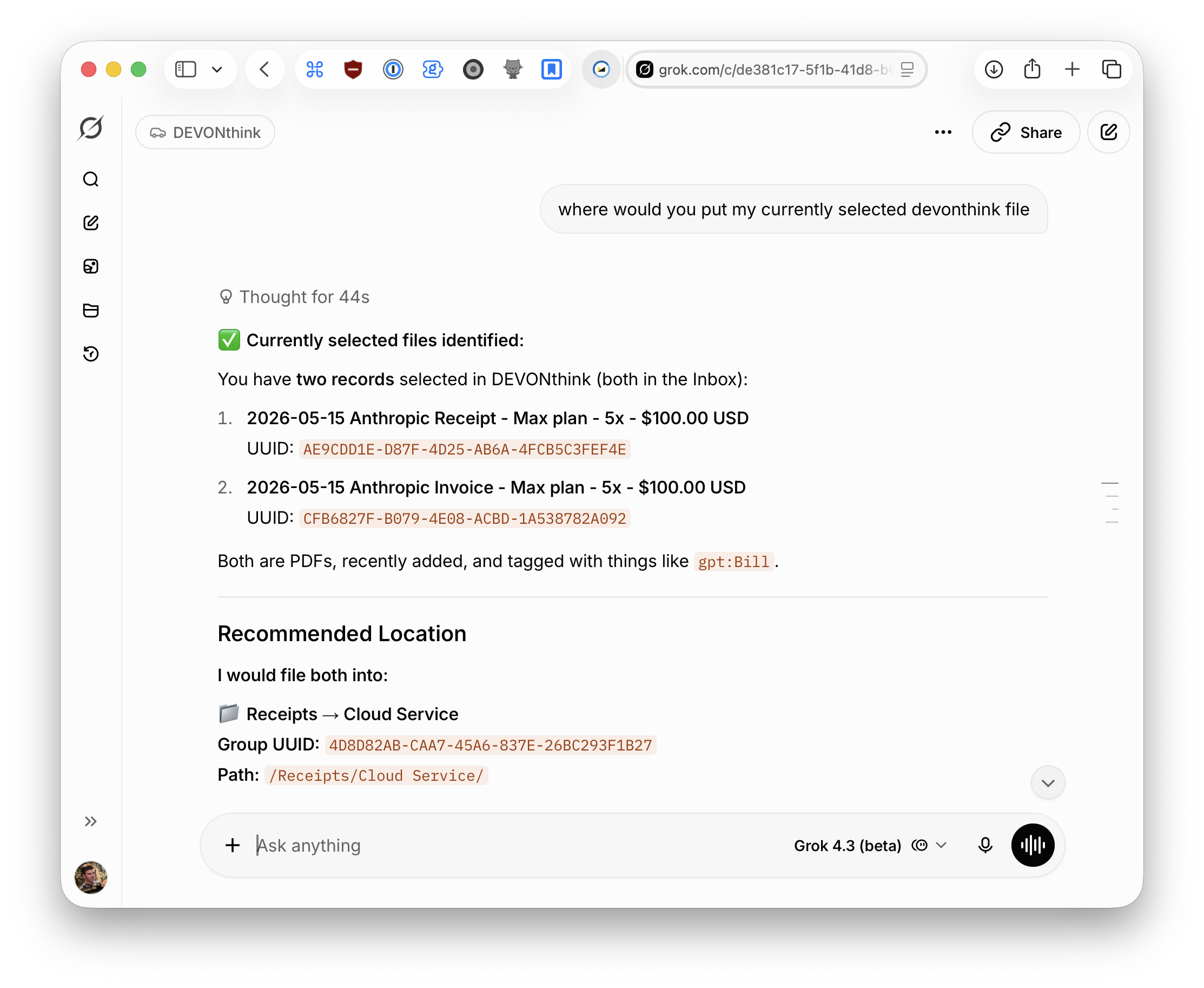Start a new chat from top-right edit icon
This screenshot has height=988, width=1204.
(1109, 133)
